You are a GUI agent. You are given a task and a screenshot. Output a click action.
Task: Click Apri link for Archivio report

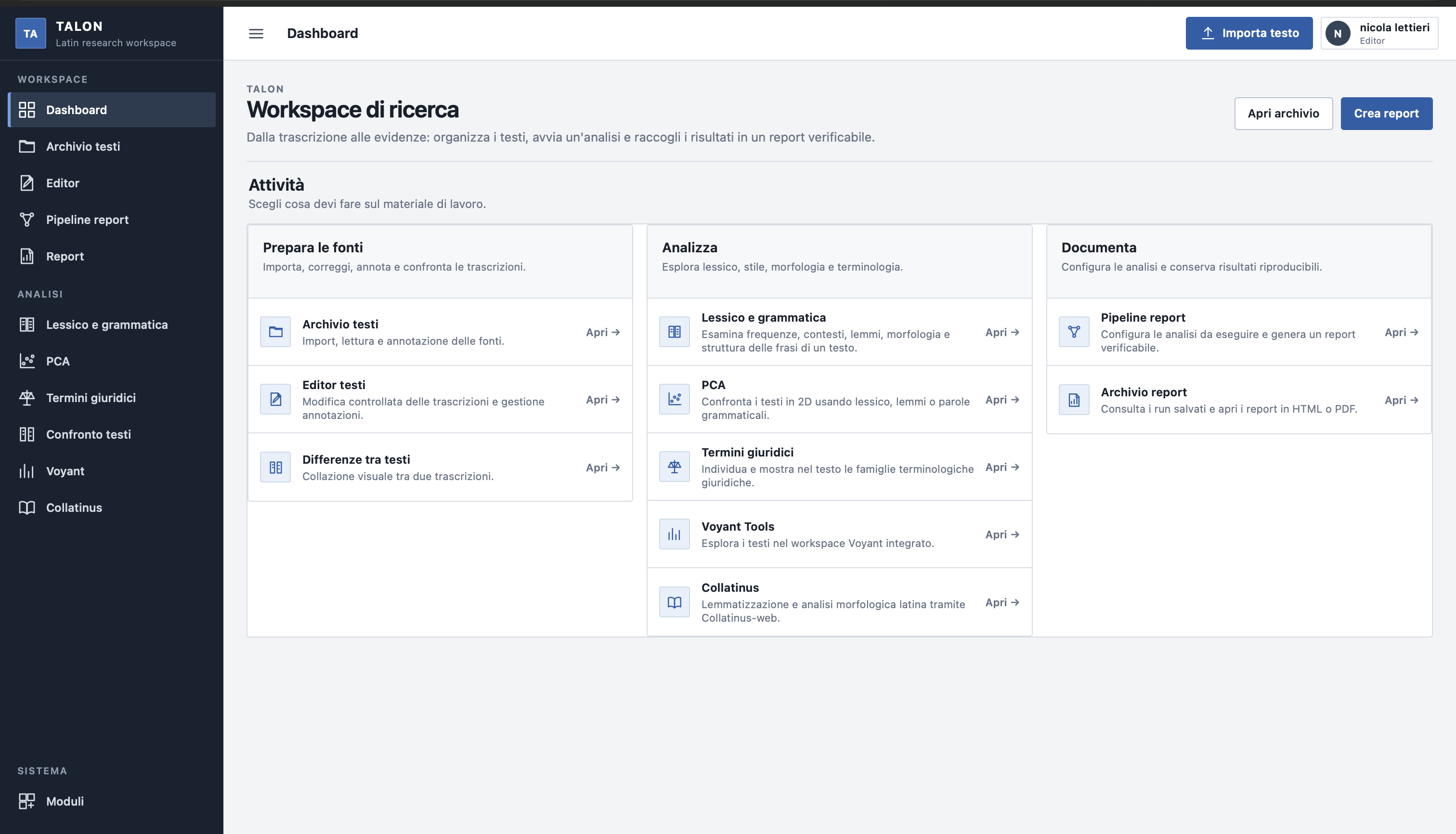[1401, 400]
